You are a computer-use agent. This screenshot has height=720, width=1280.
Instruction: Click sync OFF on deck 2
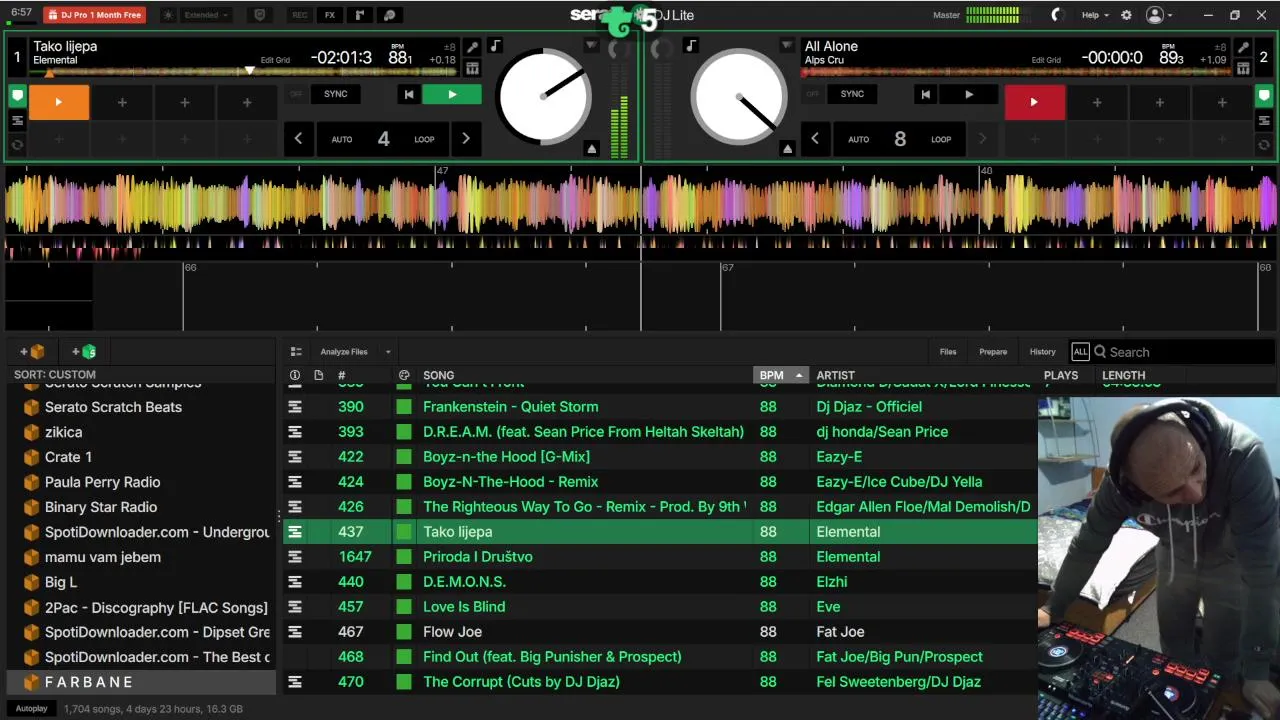pos(812,94)
